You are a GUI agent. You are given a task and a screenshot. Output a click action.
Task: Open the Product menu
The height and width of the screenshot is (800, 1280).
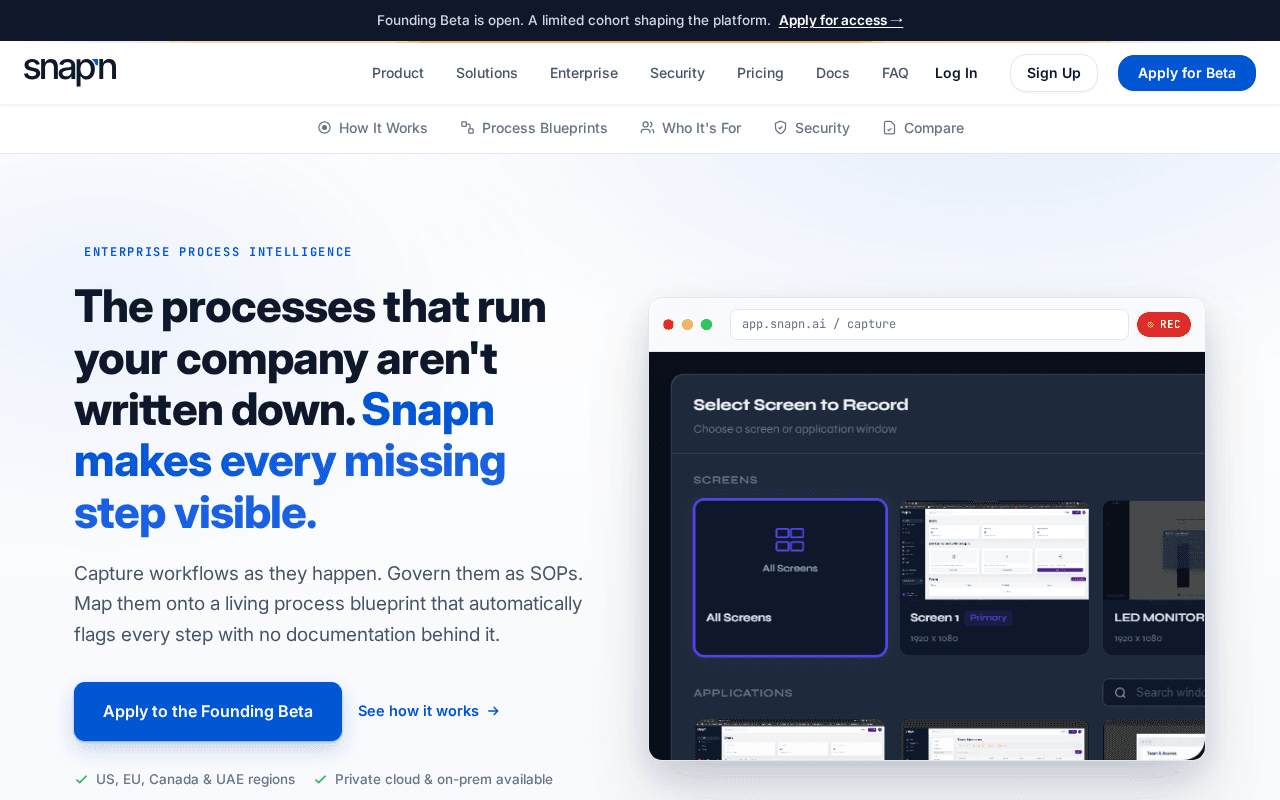(398, 73)
